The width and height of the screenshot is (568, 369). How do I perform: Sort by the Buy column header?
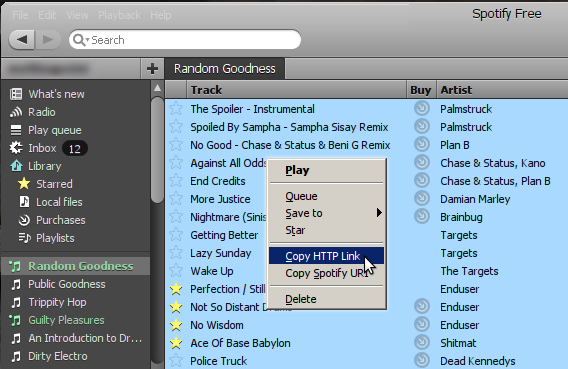421,90
